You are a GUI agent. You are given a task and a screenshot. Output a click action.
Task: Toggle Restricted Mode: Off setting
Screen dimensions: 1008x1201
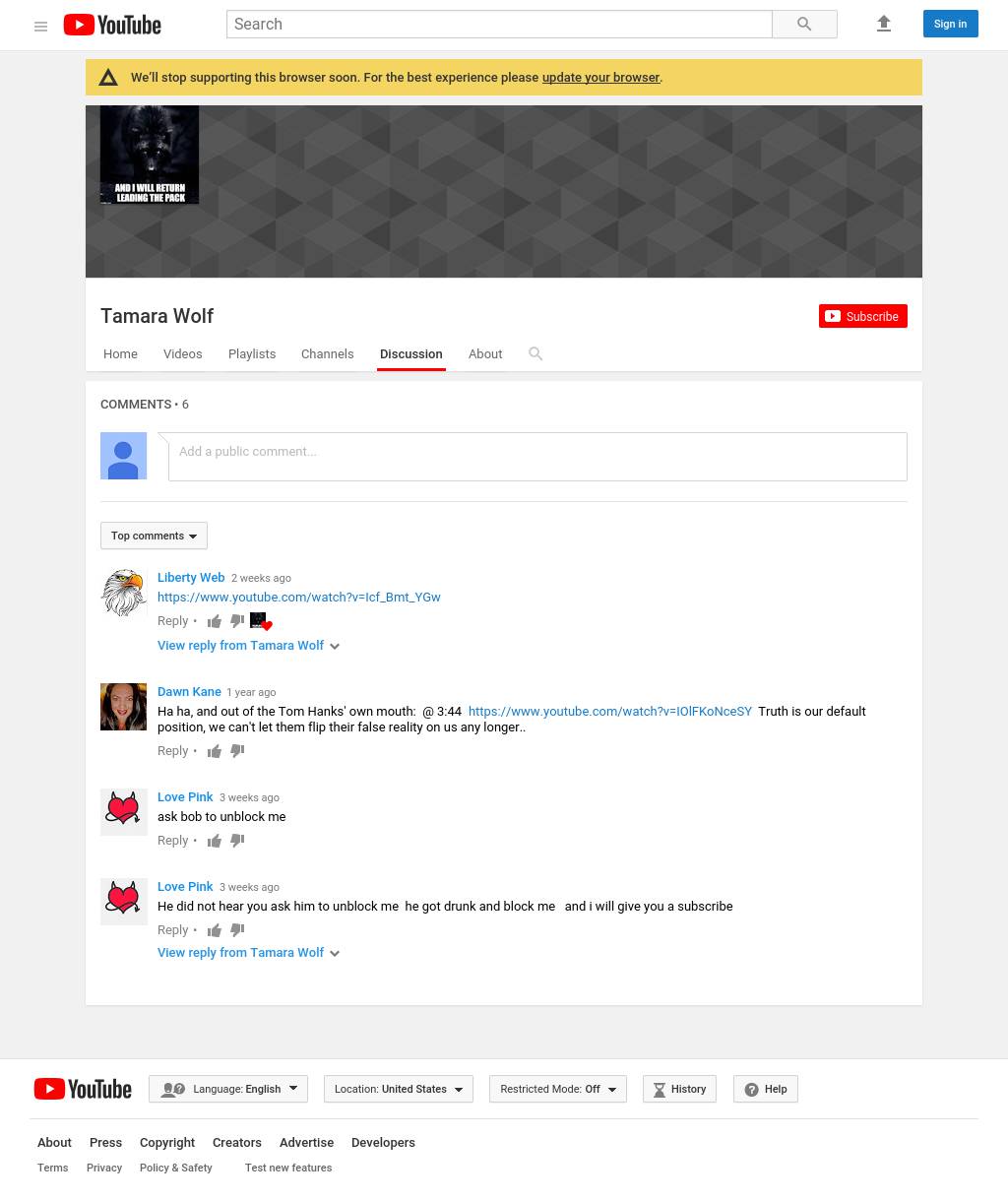pos(557,1089)
